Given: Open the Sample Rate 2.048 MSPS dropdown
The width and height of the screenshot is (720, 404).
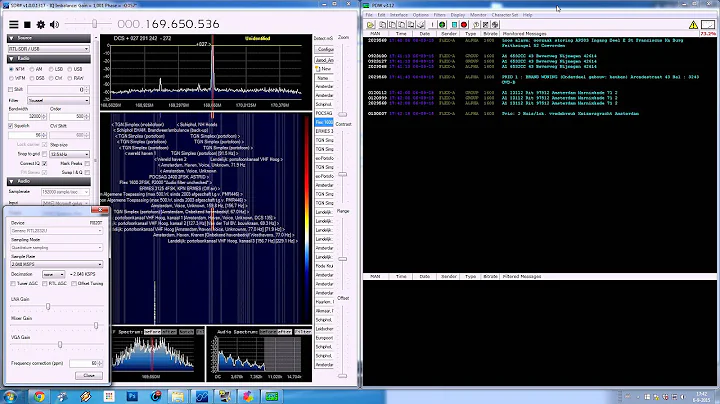Looking at the screenshot, I should pyautogui.click(x=56, y=264).
